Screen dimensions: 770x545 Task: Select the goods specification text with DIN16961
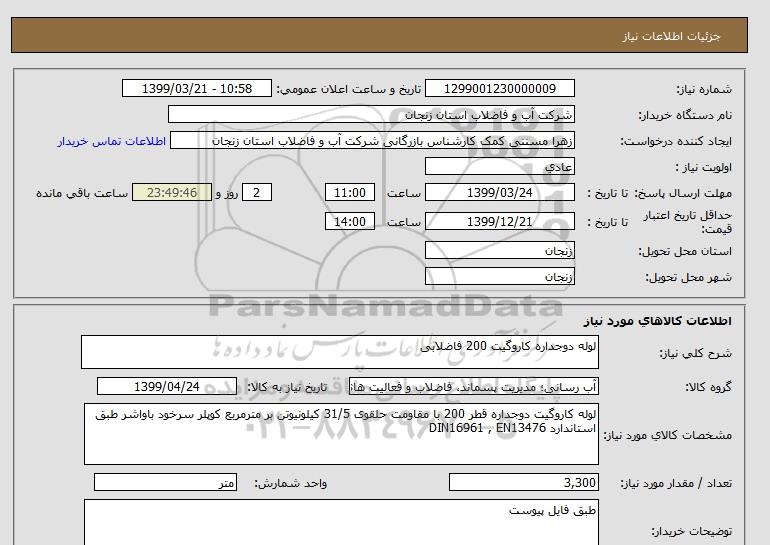click(341, 434)
